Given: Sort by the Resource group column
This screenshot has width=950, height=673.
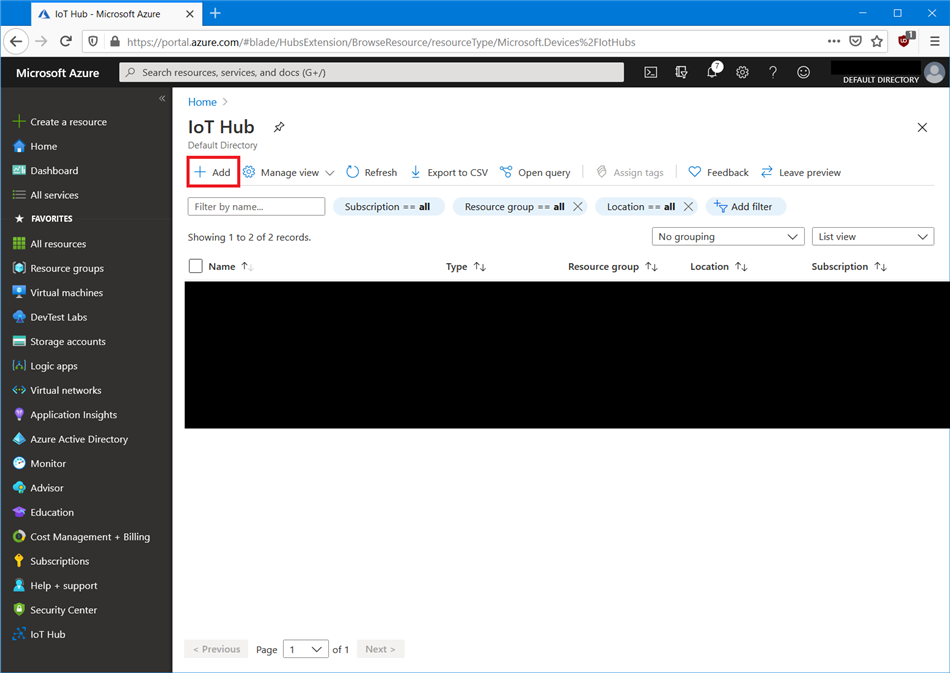Looking at the screenshot, I should coord(613,267).
